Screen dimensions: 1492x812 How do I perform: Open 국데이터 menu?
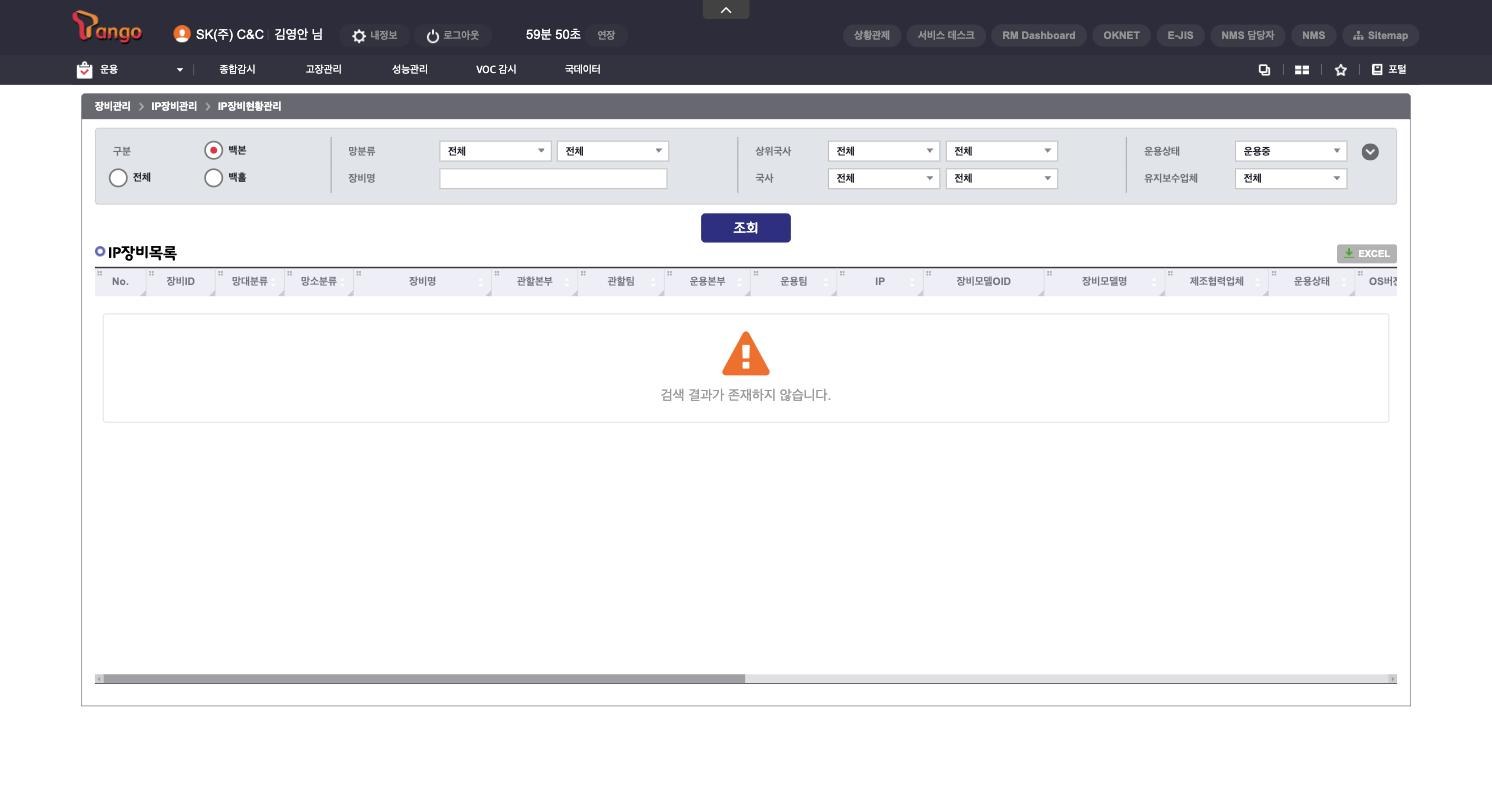point(583,69)
